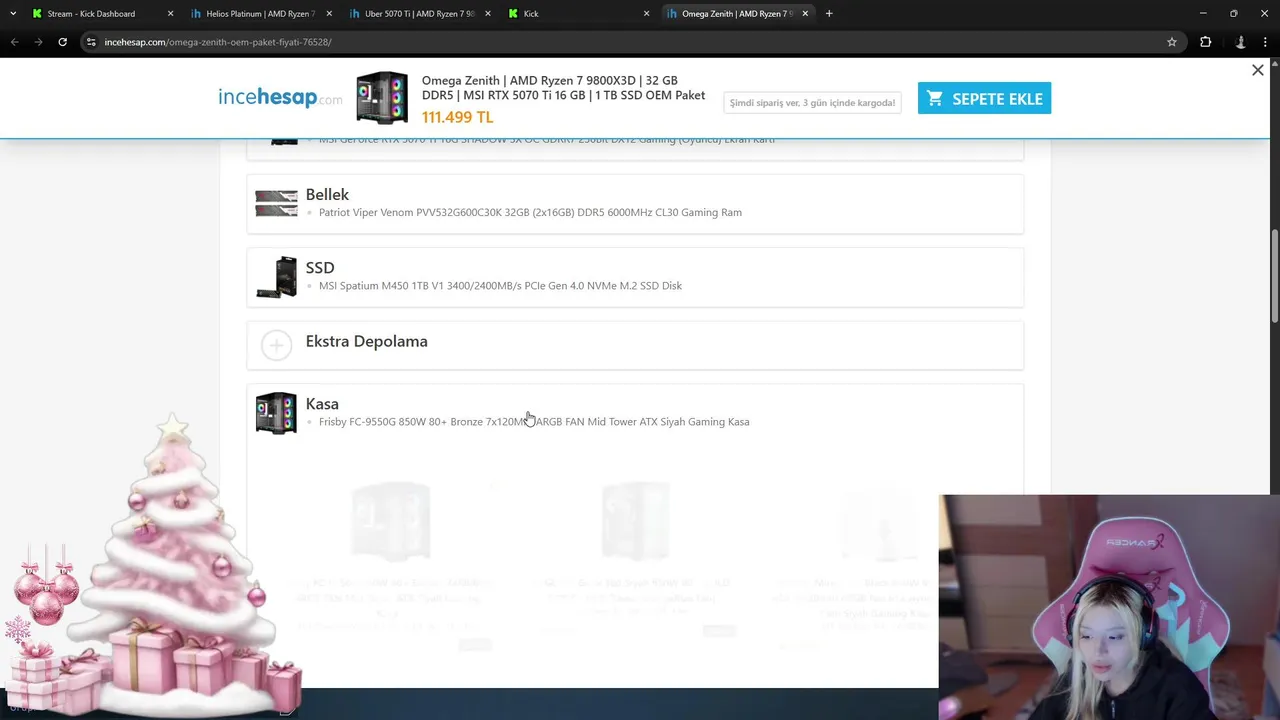Viewport: 1280px width, 720px height.
Task: Click the 111.499 TL price
Action: (457, 117)
